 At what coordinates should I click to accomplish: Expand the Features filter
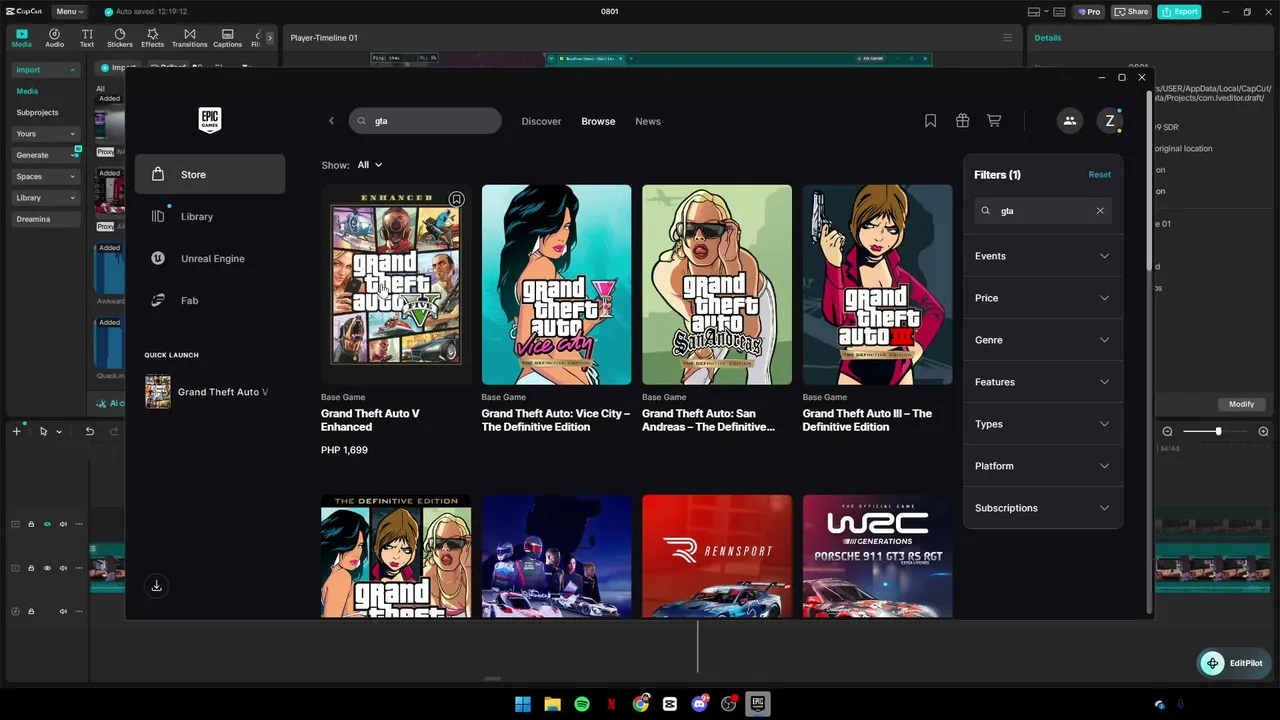click(x=1042, y=382)
